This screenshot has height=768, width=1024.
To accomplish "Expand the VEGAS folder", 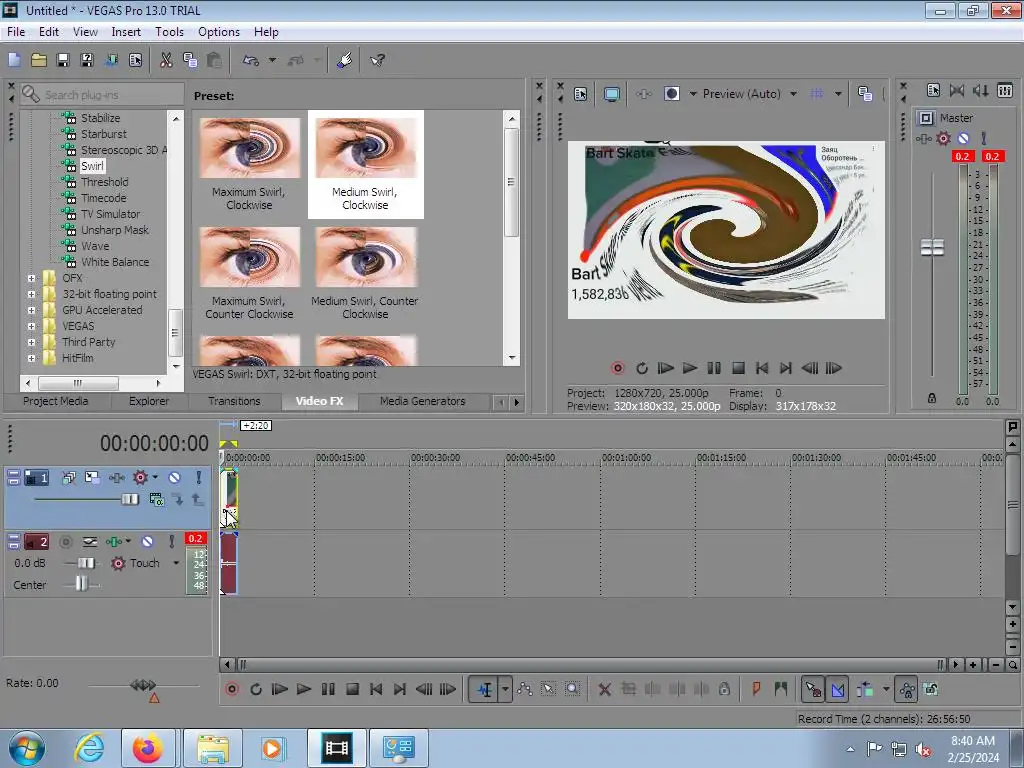I will (31, 326).
